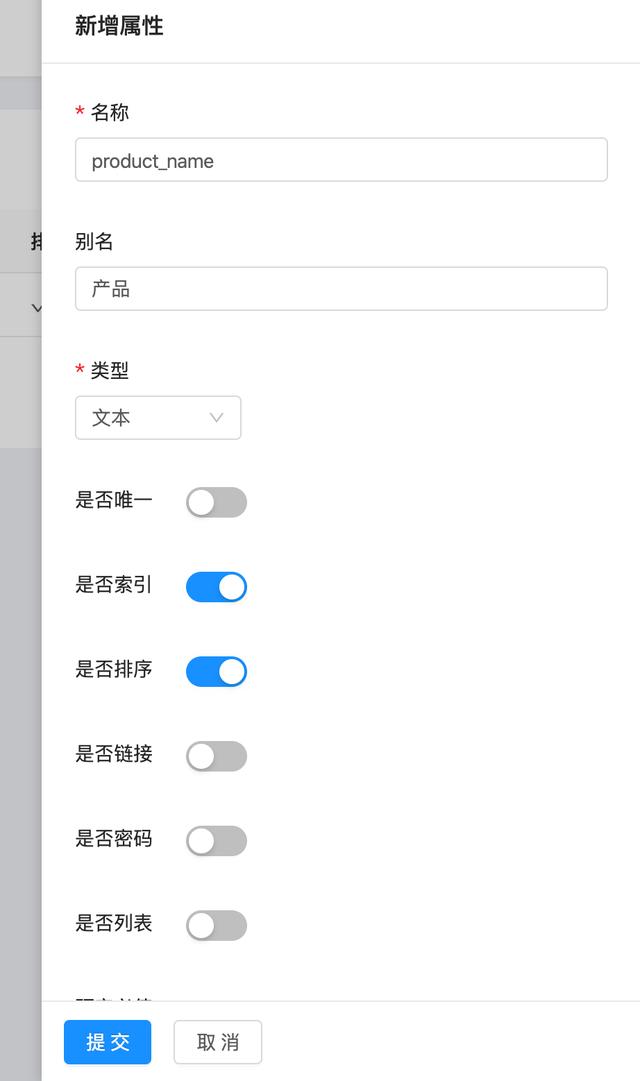
Task: Turn on the 是否列表 switch
Action: [x=216, y=925]
